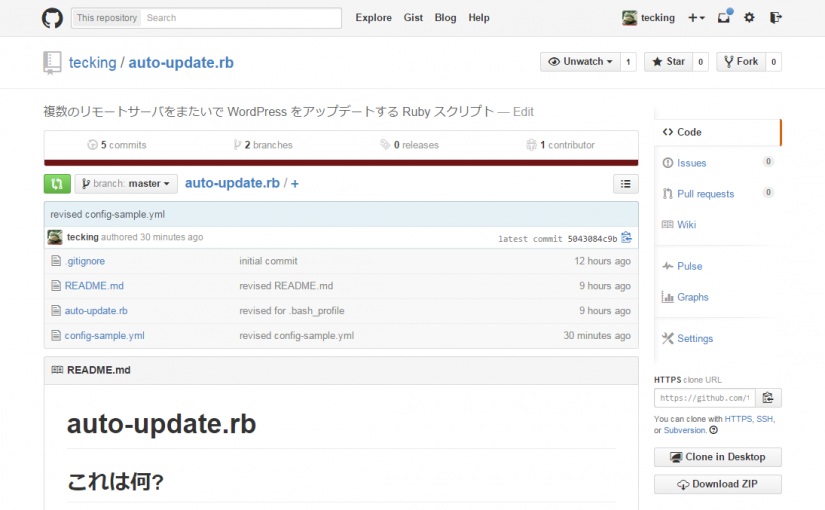Click the Clone in Desktop button
The width and height of the screenshot is (825, 510).
click(718, 457)
